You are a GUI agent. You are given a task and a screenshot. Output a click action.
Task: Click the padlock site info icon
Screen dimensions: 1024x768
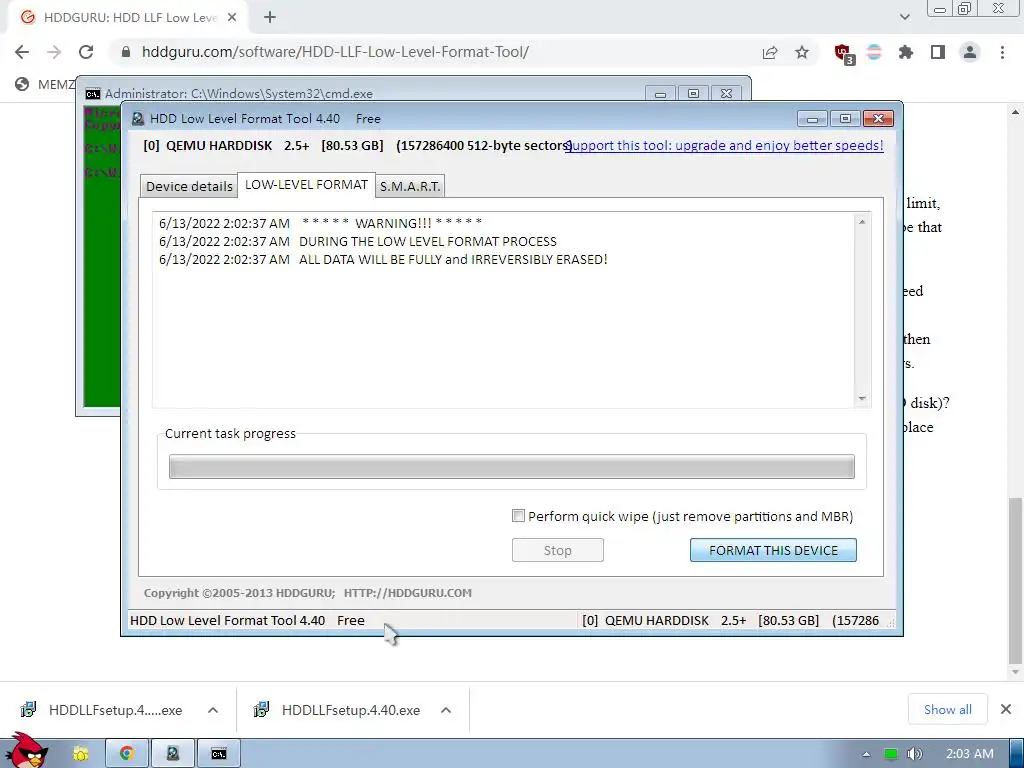tap(126, 52)
